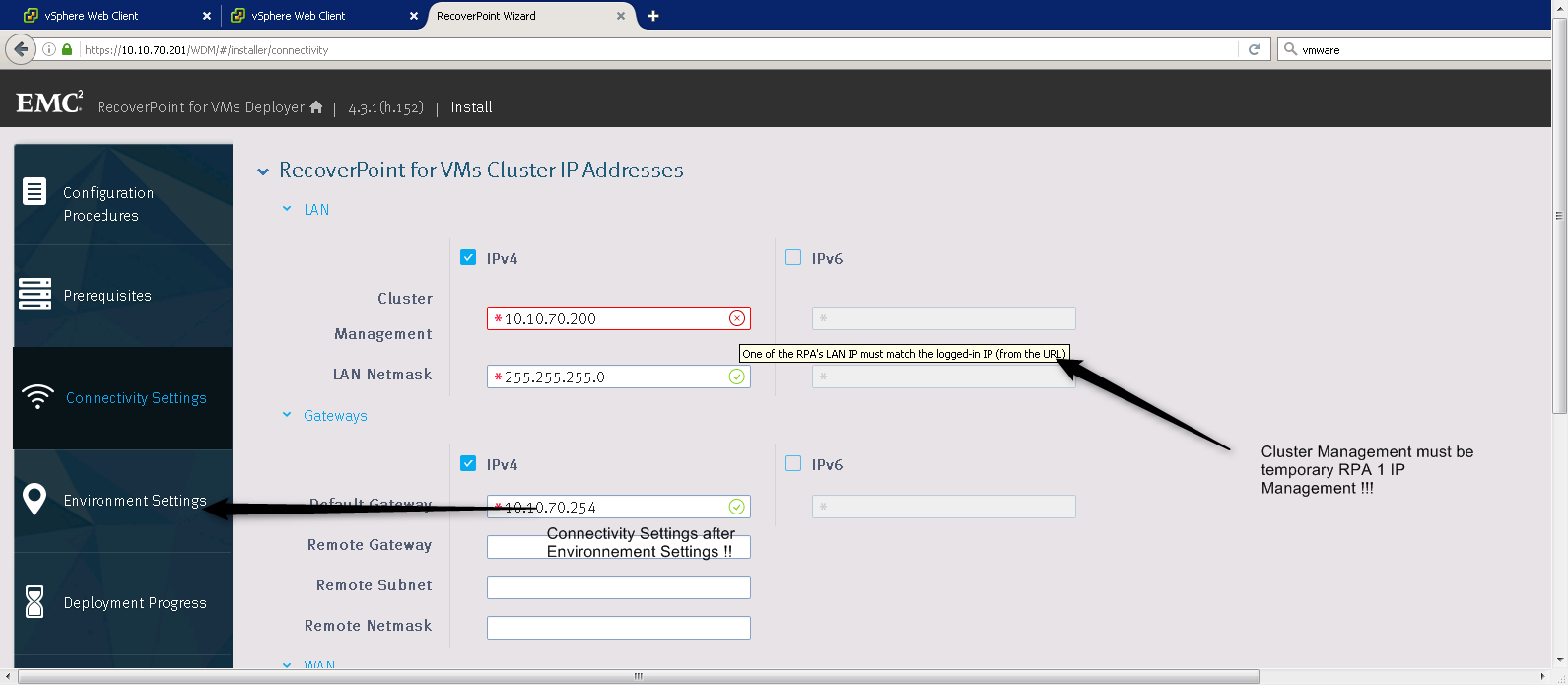Enable the LAN IPv6 checkbox
This screenshot has width=1568, height=685.
[x=793, y=257]
